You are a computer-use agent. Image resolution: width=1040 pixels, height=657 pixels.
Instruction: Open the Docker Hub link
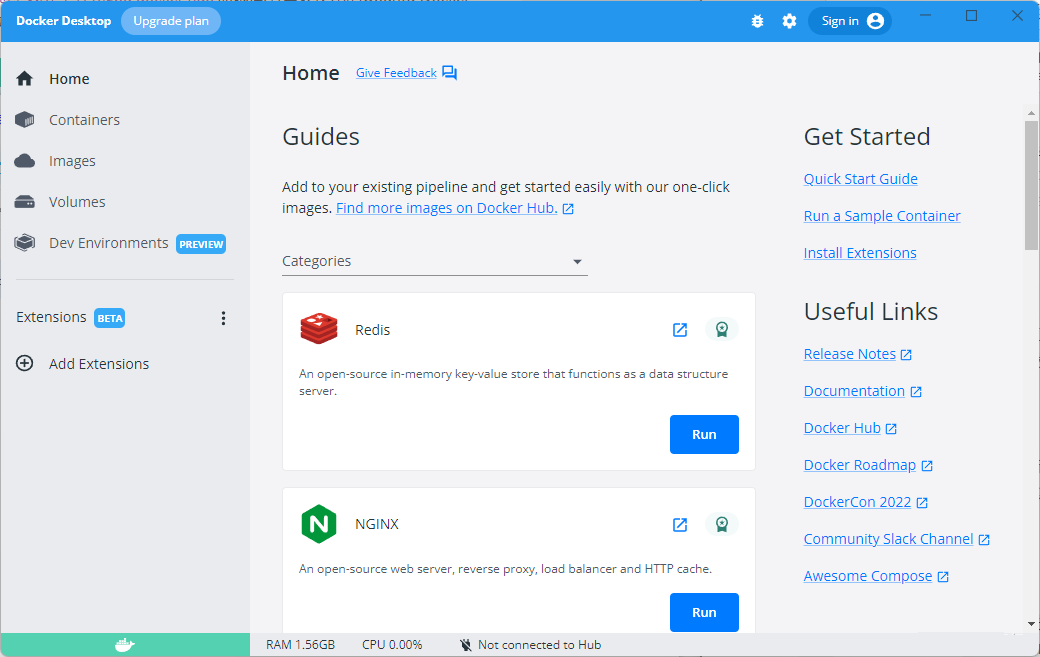coord(842,428)
